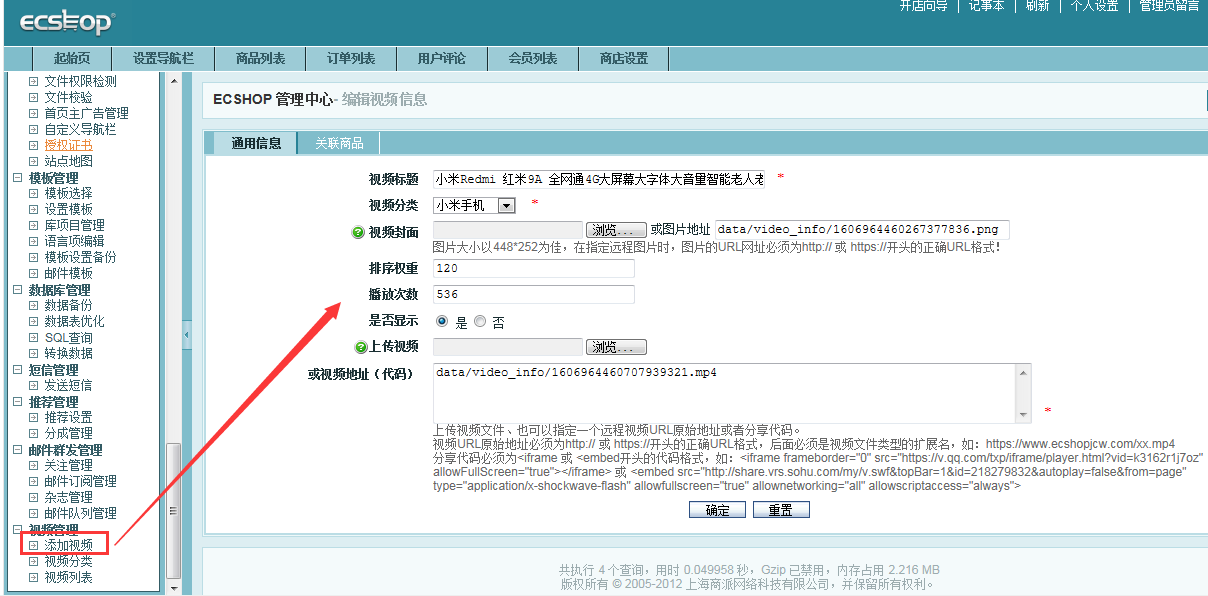Select 否 for 是否显示
This screenshot has width=1208, height=596.
click(480, 322)
